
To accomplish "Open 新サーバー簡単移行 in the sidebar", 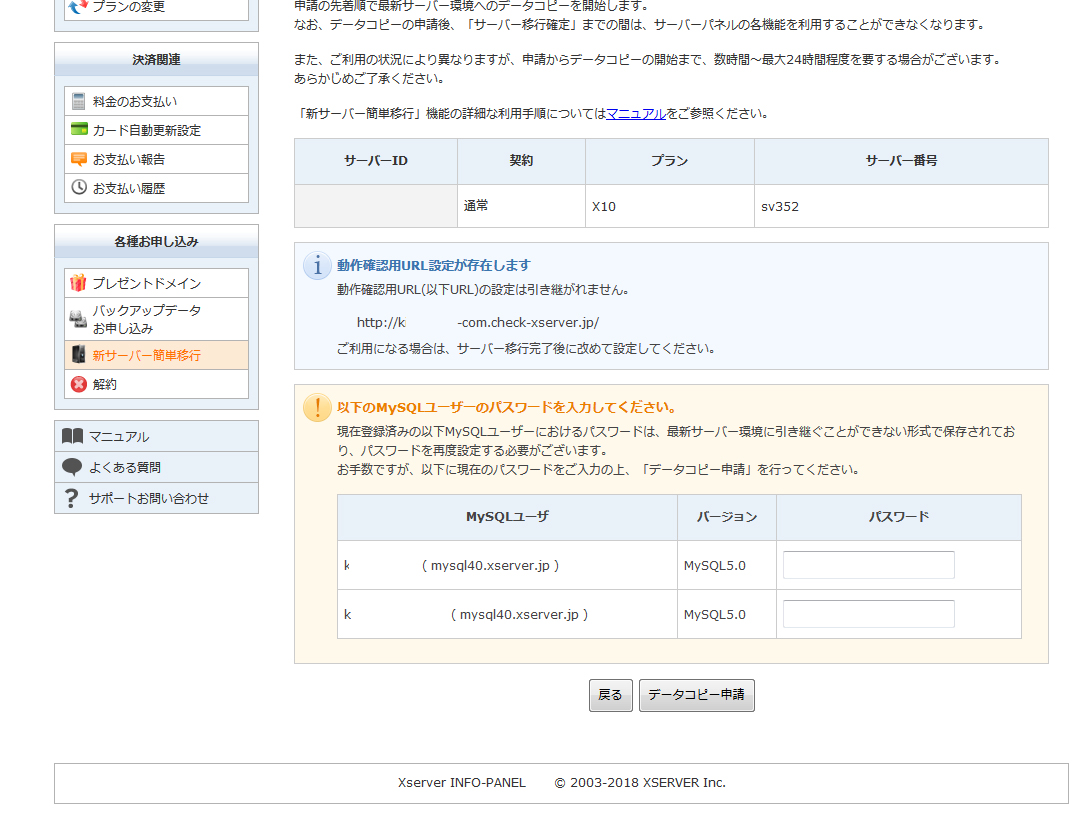I will click(146, 355).
